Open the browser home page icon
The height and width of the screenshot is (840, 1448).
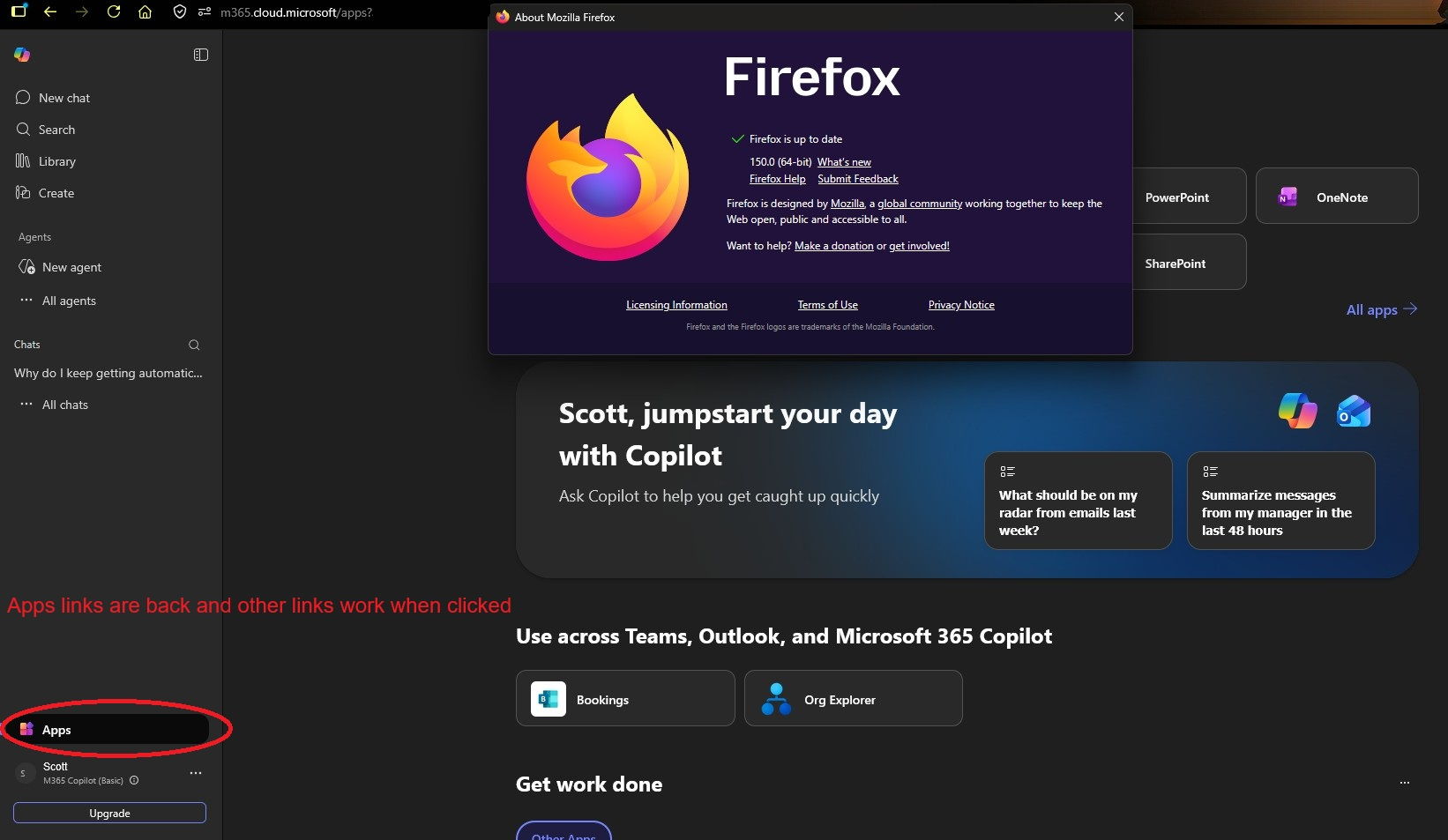click(146, 12)
